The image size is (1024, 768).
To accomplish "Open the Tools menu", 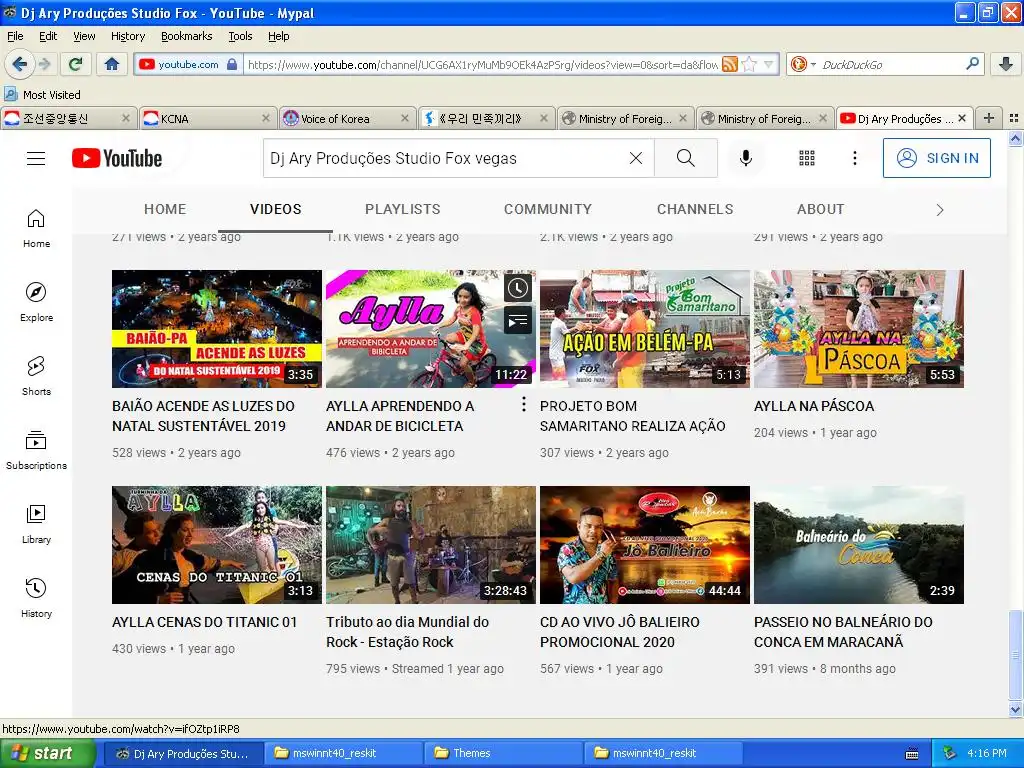I will point(240,36).
